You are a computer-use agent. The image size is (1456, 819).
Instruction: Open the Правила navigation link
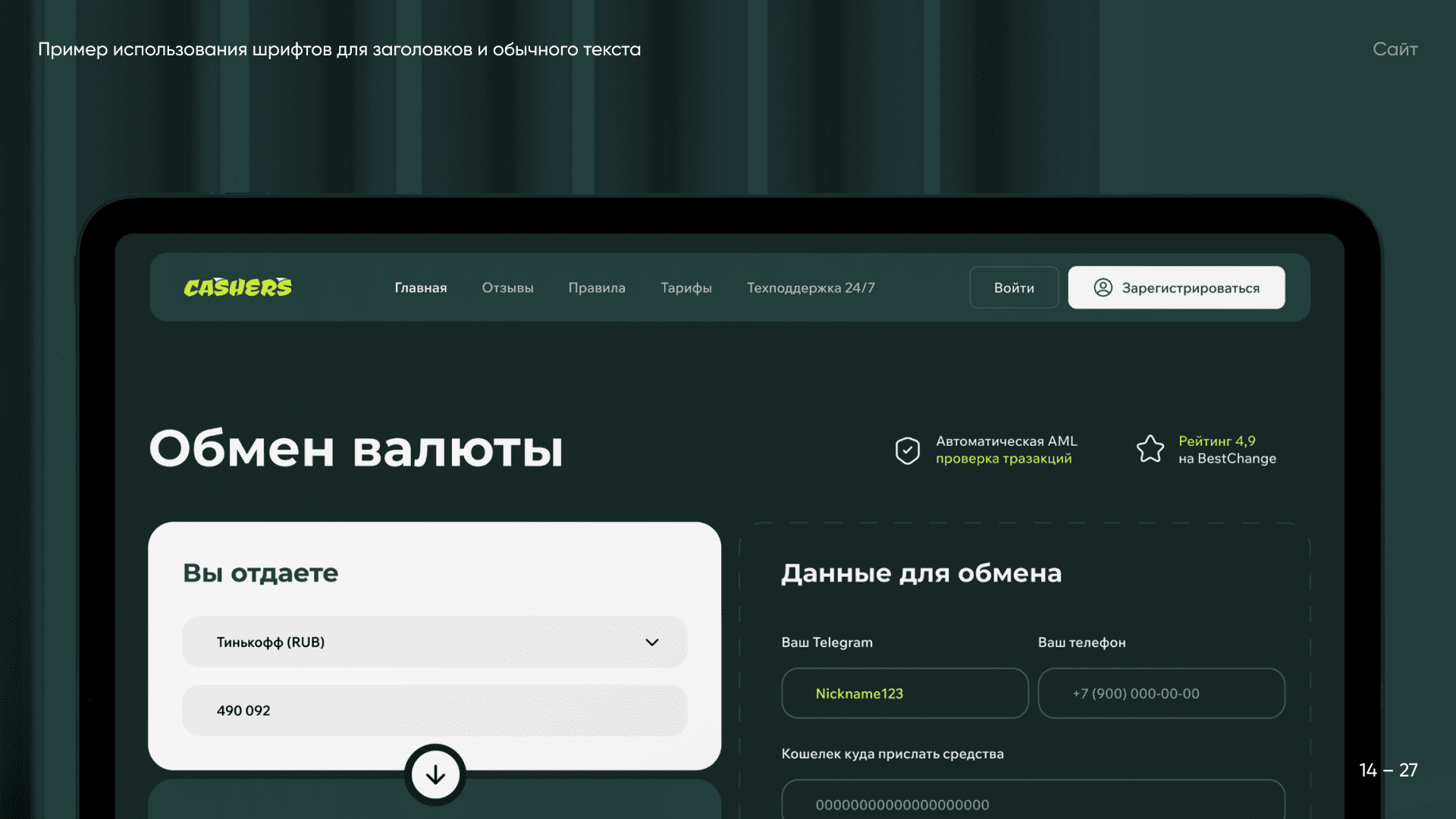[597, 288]
